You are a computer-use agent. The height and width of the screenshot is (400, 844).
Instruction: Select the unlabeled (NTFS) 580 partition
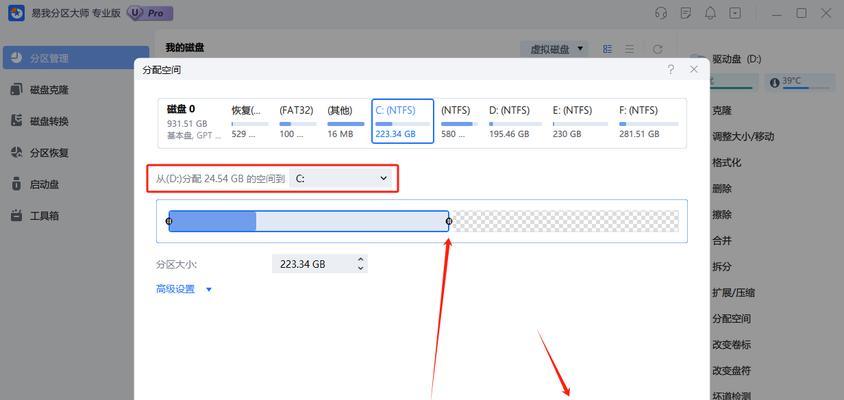(460, 122)
